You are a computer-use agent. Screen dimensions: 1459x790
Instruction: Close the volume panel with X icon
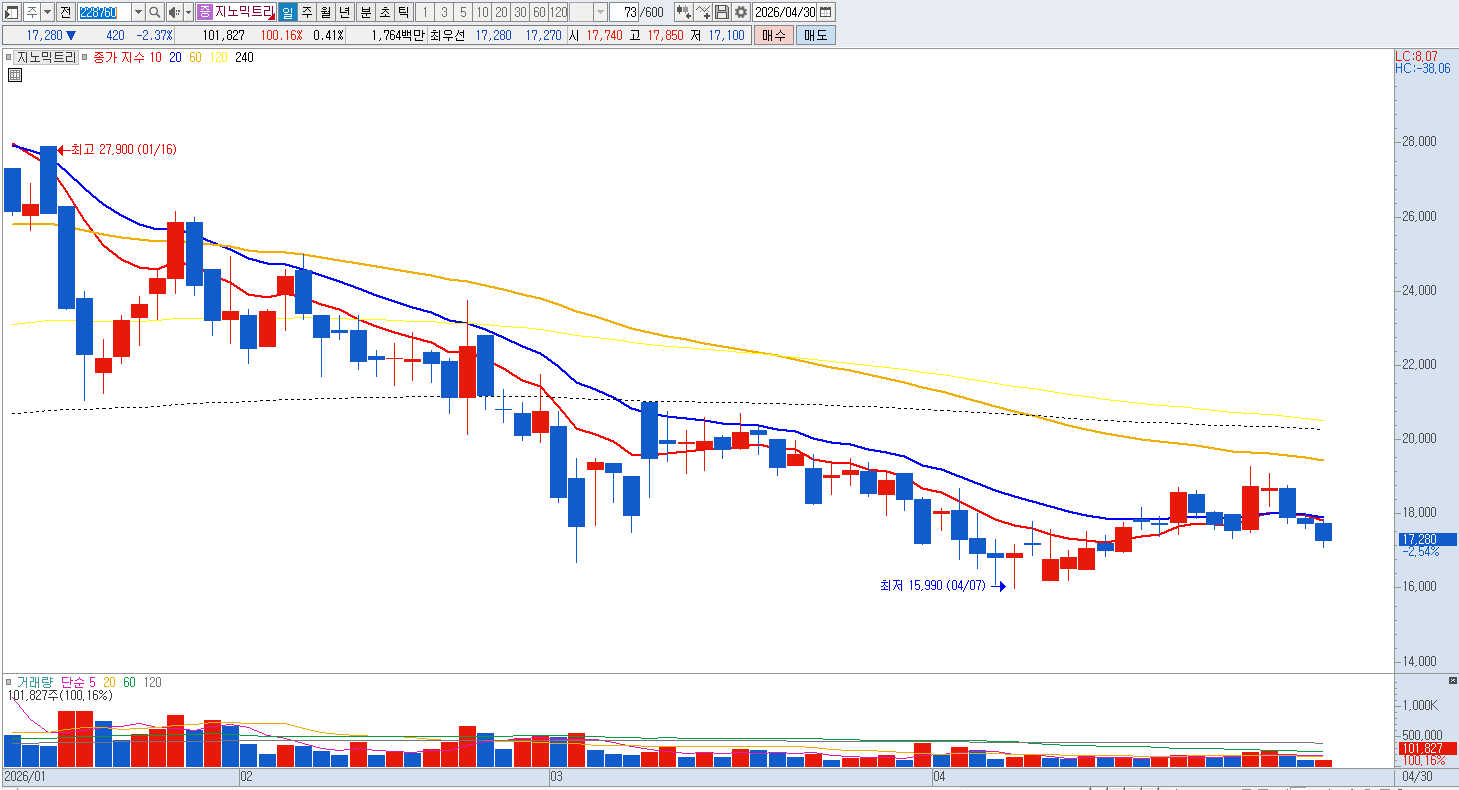click(x=1453, y=681)
